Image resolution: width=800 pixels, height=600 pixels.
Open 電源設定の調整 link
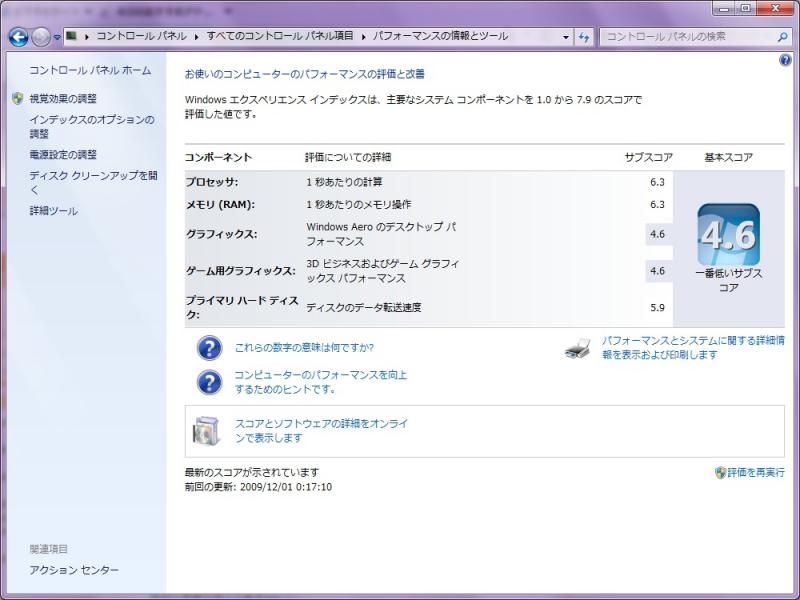pyautogui.click(x=63, y=155)
